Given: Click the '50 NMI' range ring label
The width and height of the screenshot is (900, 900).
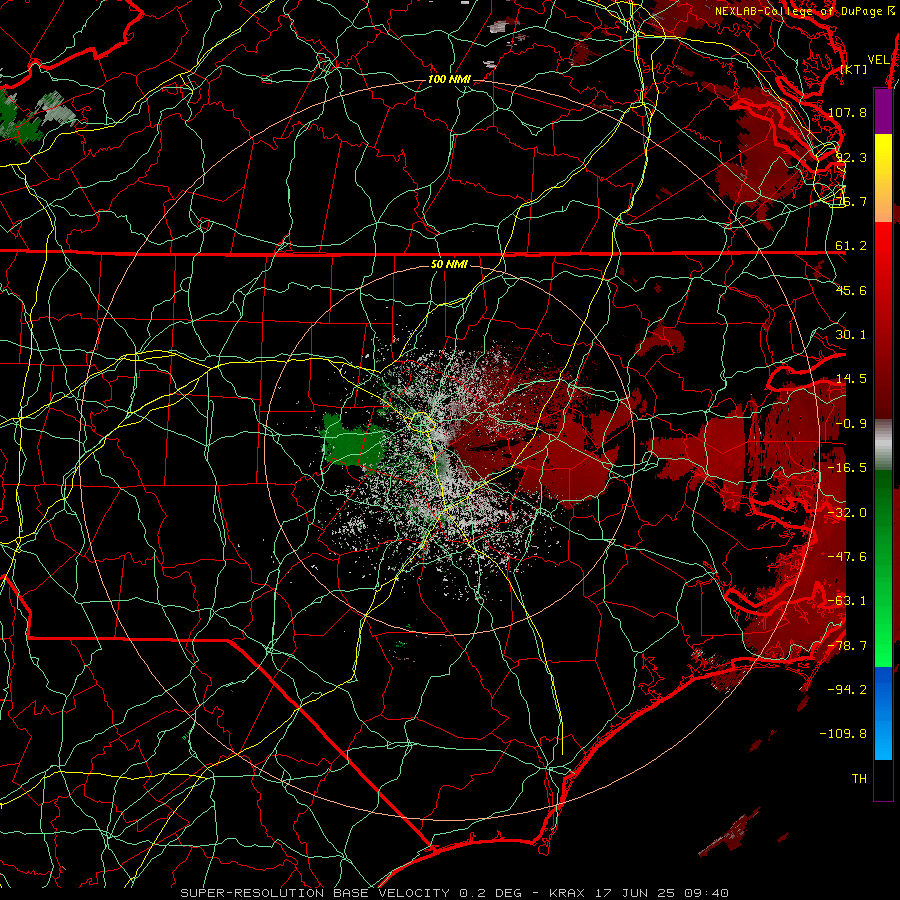Looking at the screenshot, I should pos(449,264).
